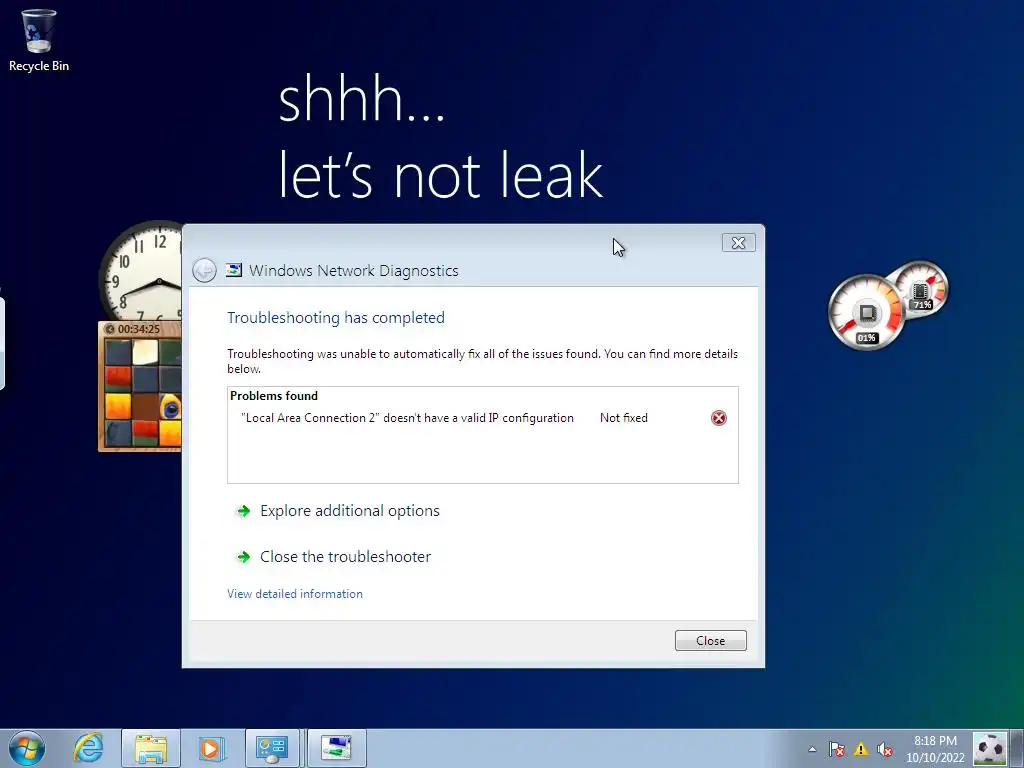Open View detailed information link
The image size is (1024, 768).
[295, 594]
